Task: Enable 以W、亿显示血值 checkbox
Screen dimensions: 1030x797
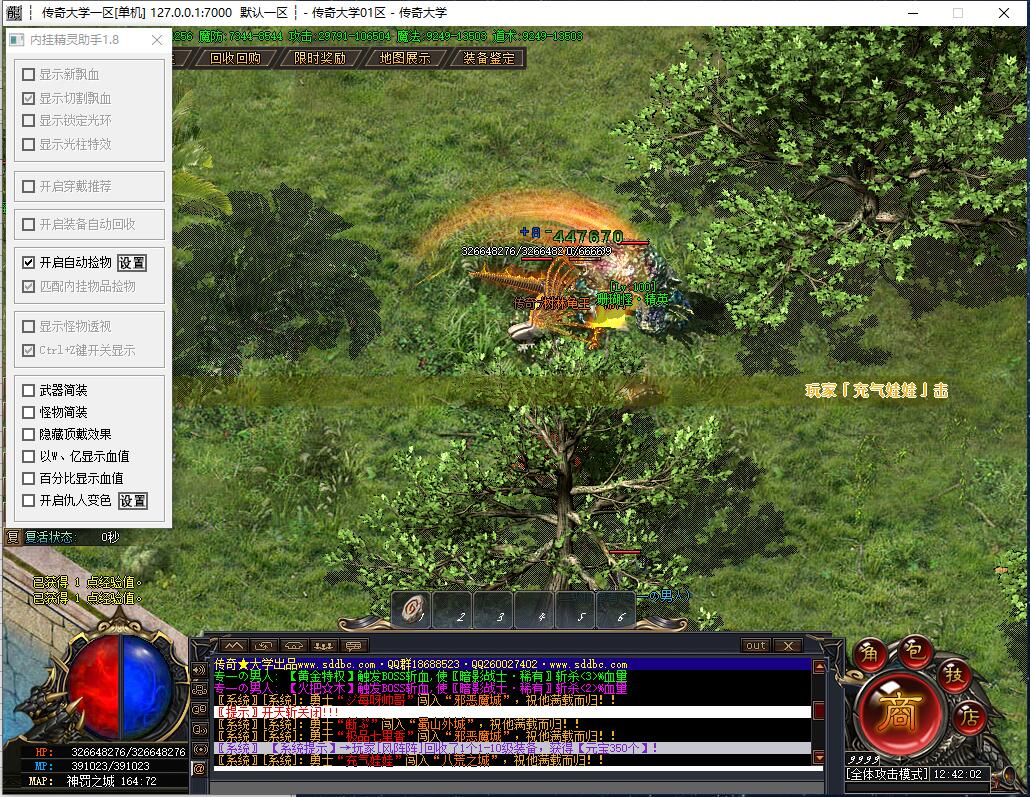Action: (28, 456)
